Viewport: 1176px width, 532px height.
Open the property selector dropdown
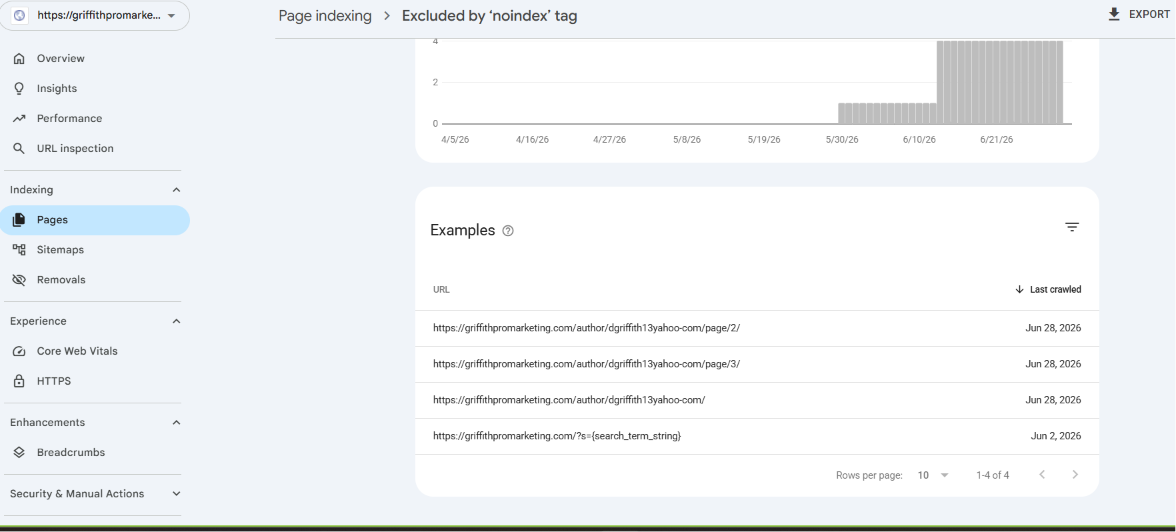(x=94, y=15)
